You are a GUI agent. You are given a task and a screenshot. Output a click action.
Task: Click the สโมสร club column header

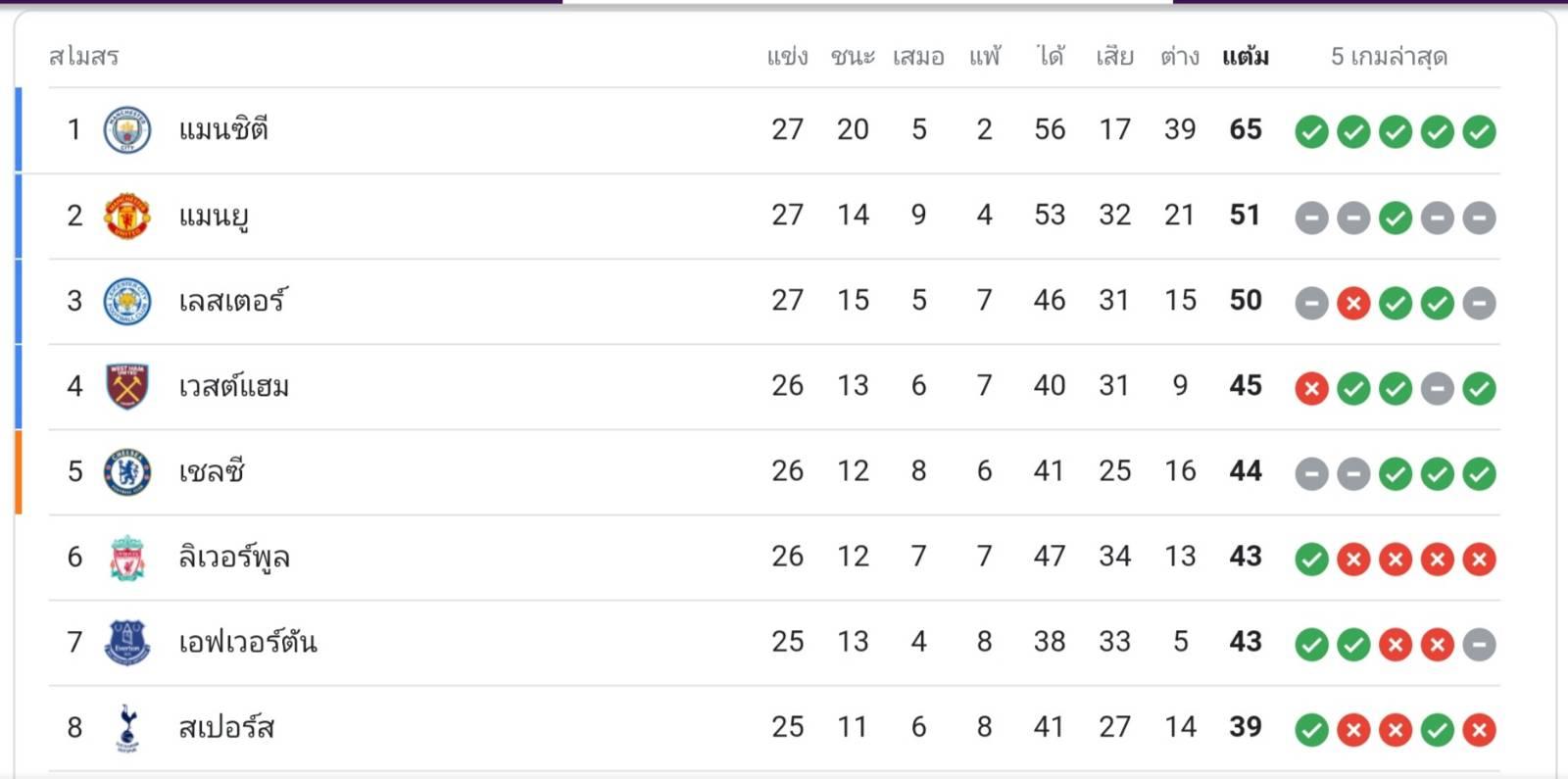click(x=84, y=57)
